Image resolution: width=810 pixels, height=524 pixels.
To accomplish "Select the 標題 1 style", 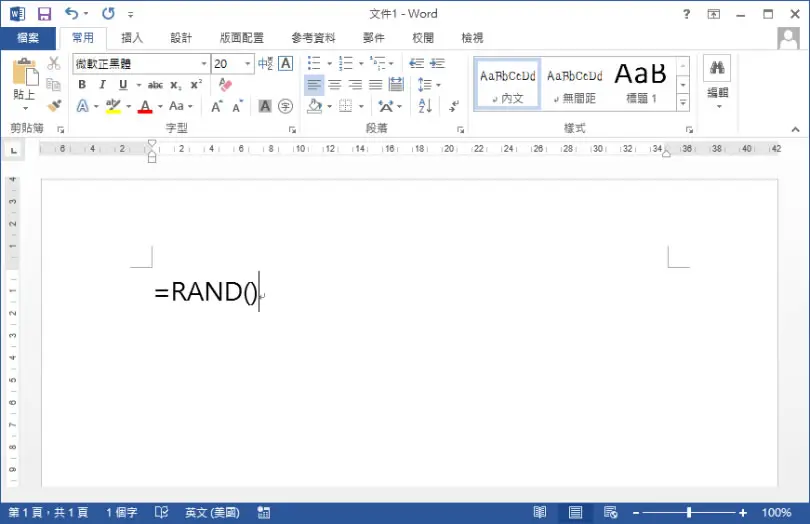I will point(641,83).
